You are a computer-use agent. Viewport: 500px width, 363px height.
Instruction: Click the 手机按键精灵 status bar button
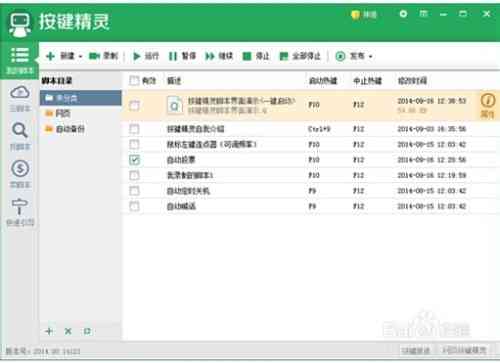click(464, 350)
